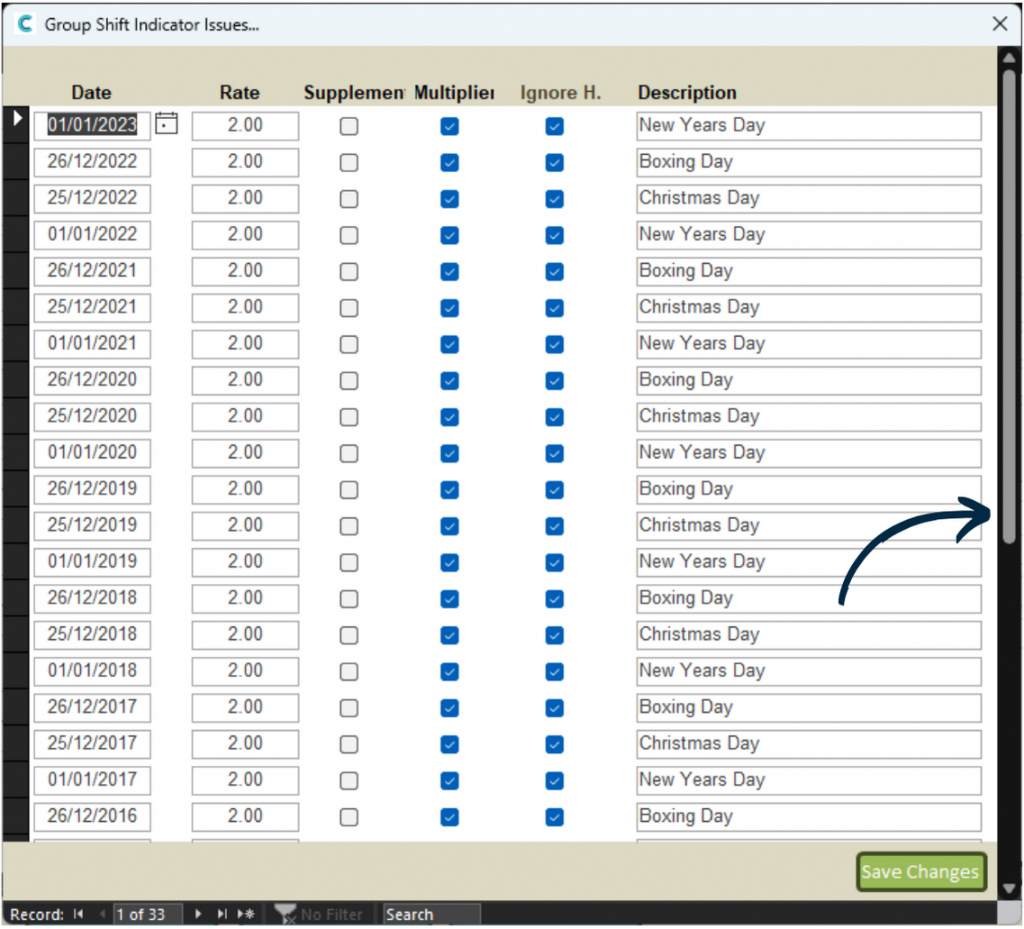Edit Description 'Christmas Day' for 25/12/2018

(808, 635)
